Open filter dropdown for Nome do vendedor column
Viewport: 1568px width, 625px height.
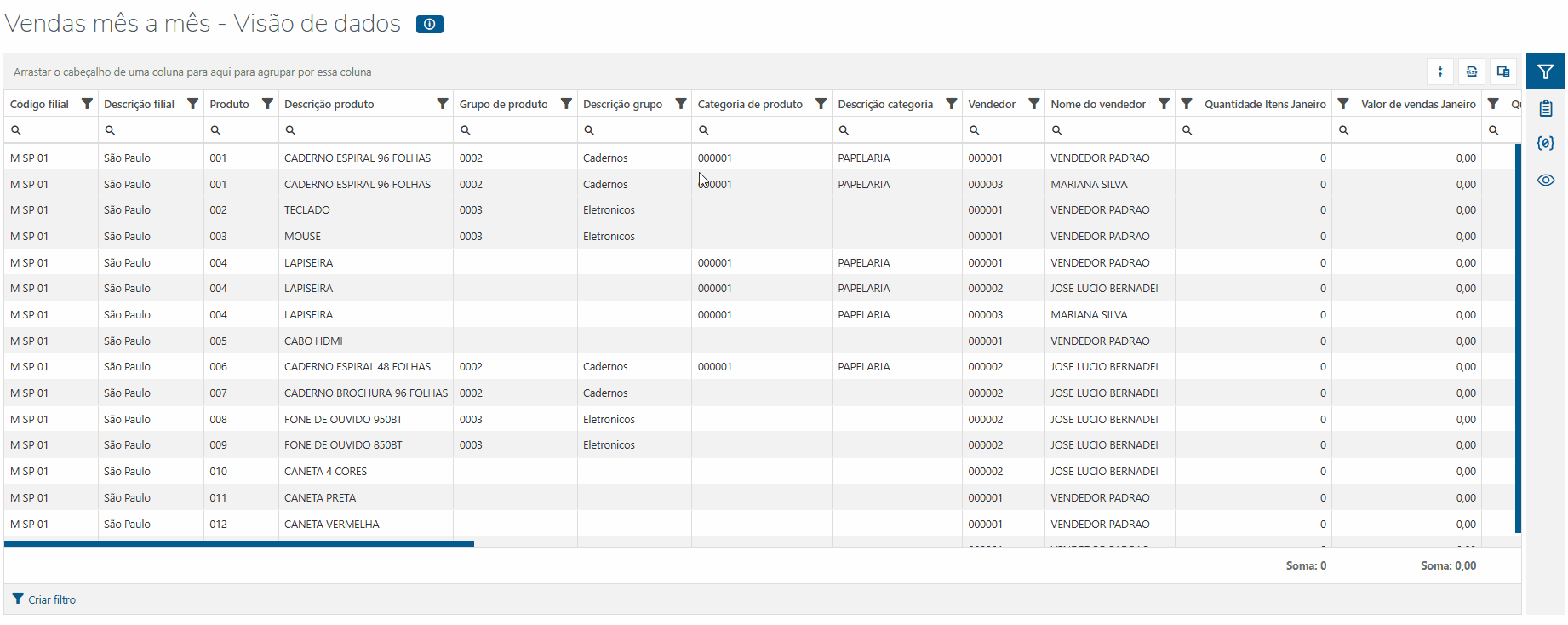[1164, 104]
